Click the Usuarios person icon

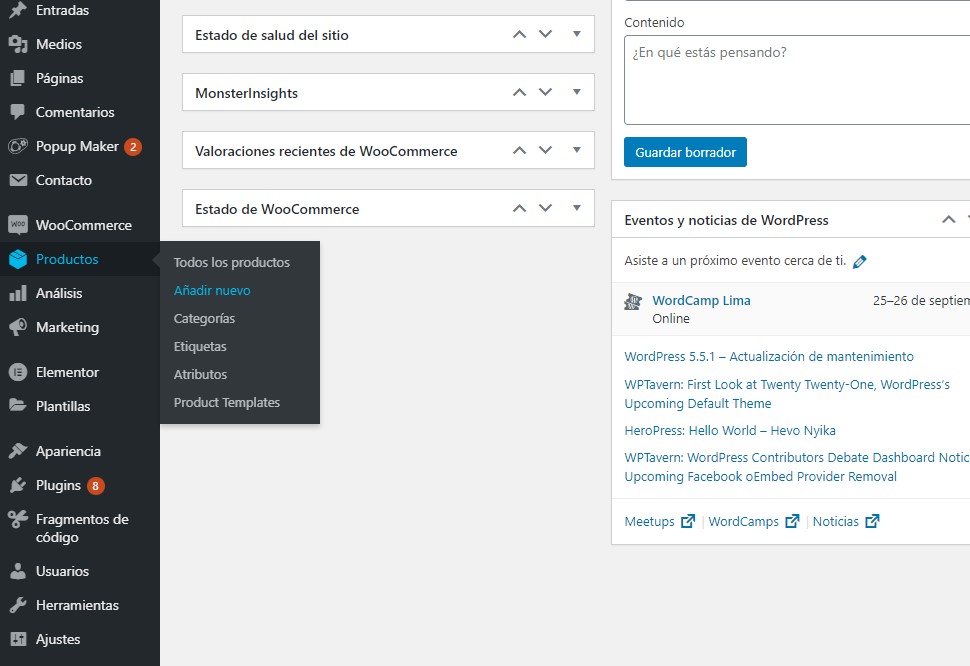[18, 571]
